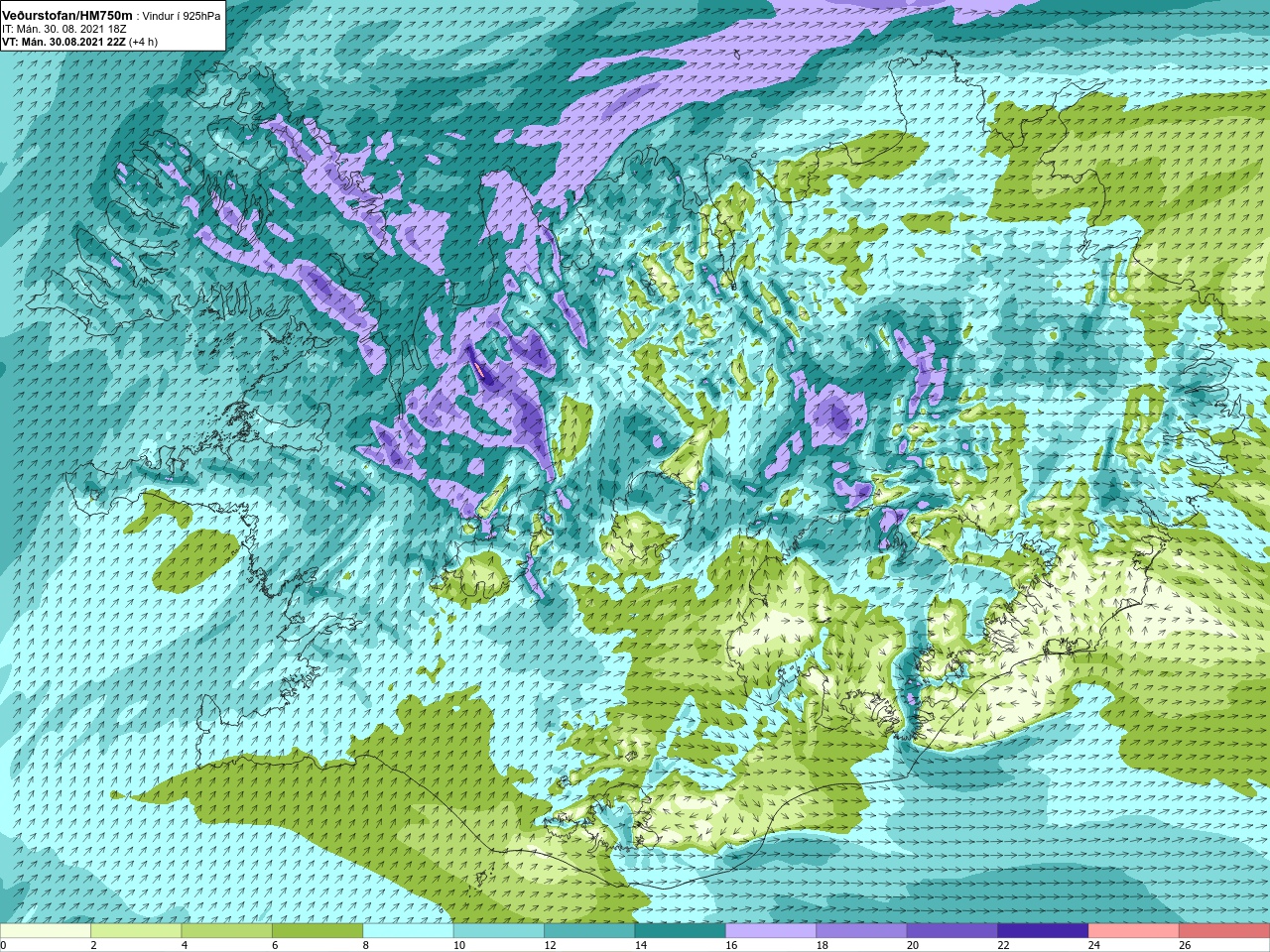This screenshot has width=1270, height=952.
Task: Click the light pink 24–26 legend swatch
Action: click(1134, 932)
